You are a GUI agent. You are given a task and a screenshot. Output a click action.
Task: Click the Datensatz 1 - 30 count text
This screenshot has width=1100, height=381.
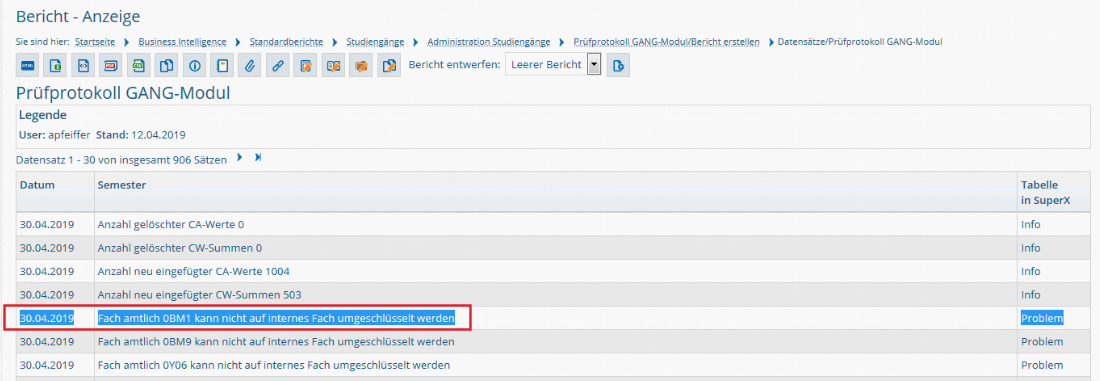point(121,160)
